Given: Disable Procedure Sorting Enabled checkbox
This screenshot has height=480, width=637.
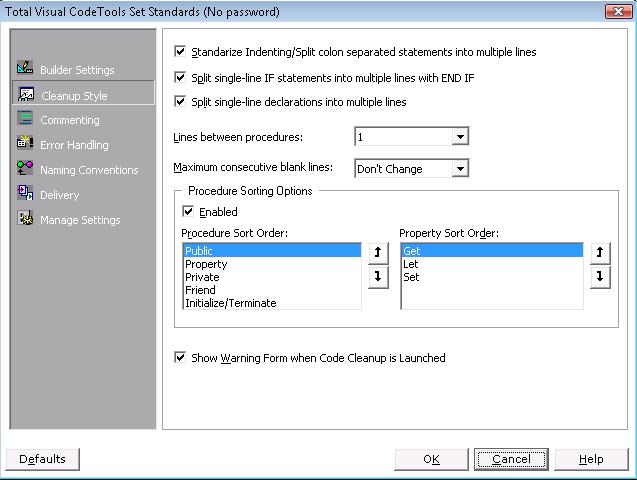Looking at the screenshot, I should tap(188, 211).
